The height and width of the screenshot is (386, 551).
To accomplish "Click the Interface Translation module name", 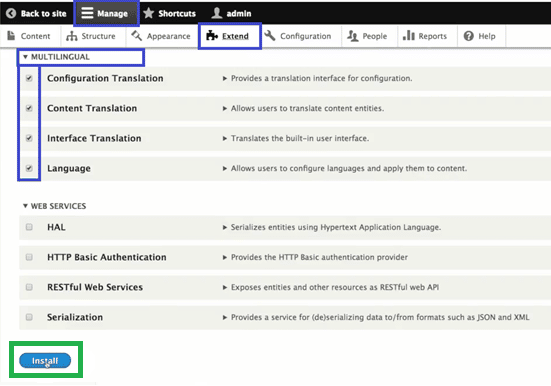I will [x=94, y=138].
